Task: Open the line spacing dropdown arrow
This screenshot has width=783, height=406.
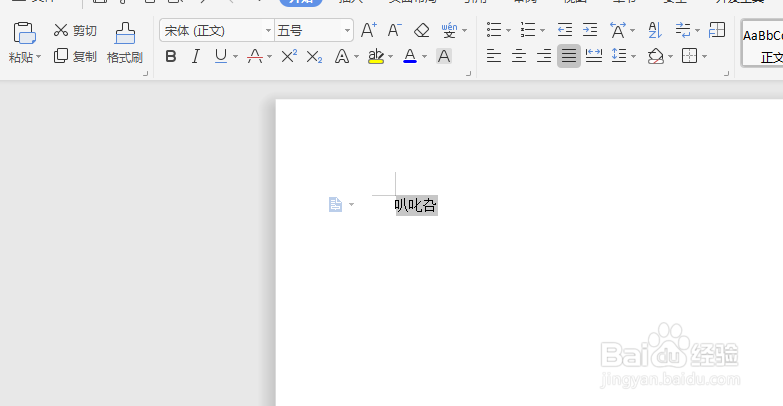Action: (x=634, y=56)
